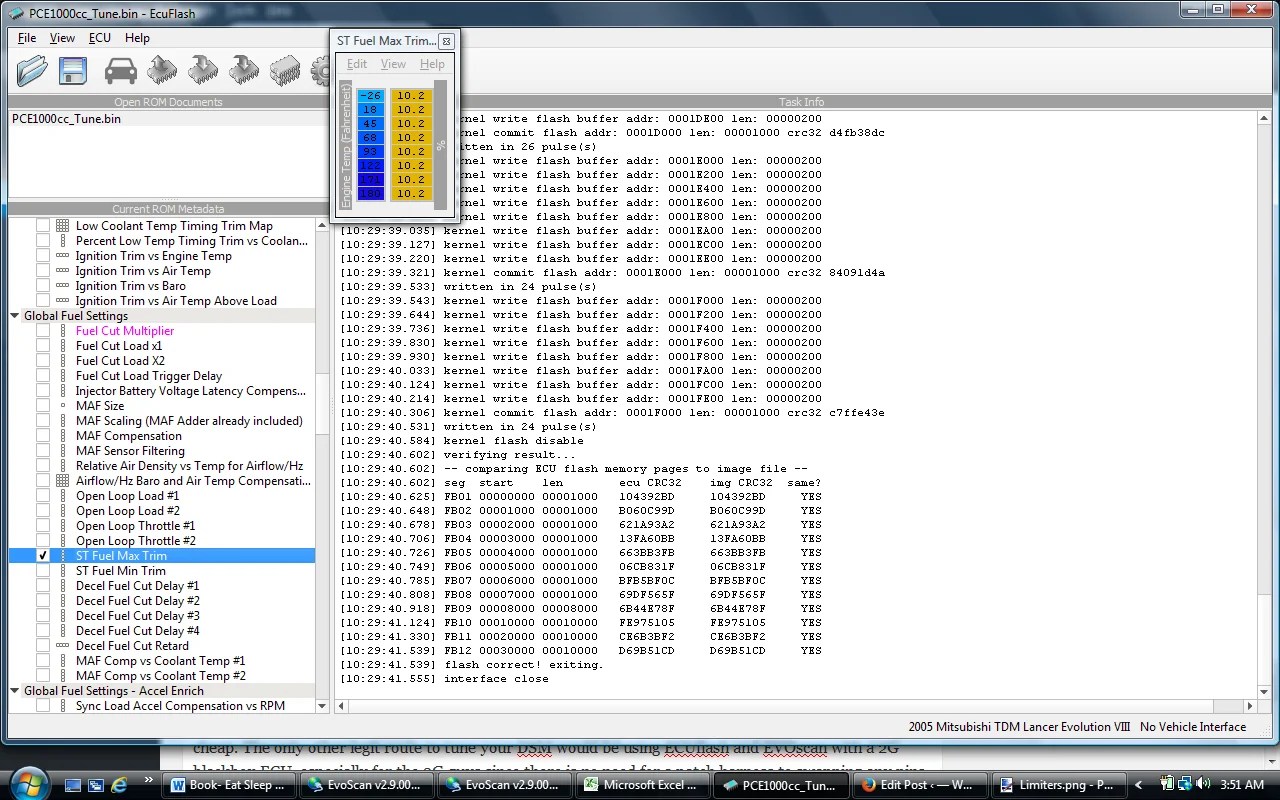Click the dot icon beside MAF Size
The image size is (1280, 800).
(62, 406)
